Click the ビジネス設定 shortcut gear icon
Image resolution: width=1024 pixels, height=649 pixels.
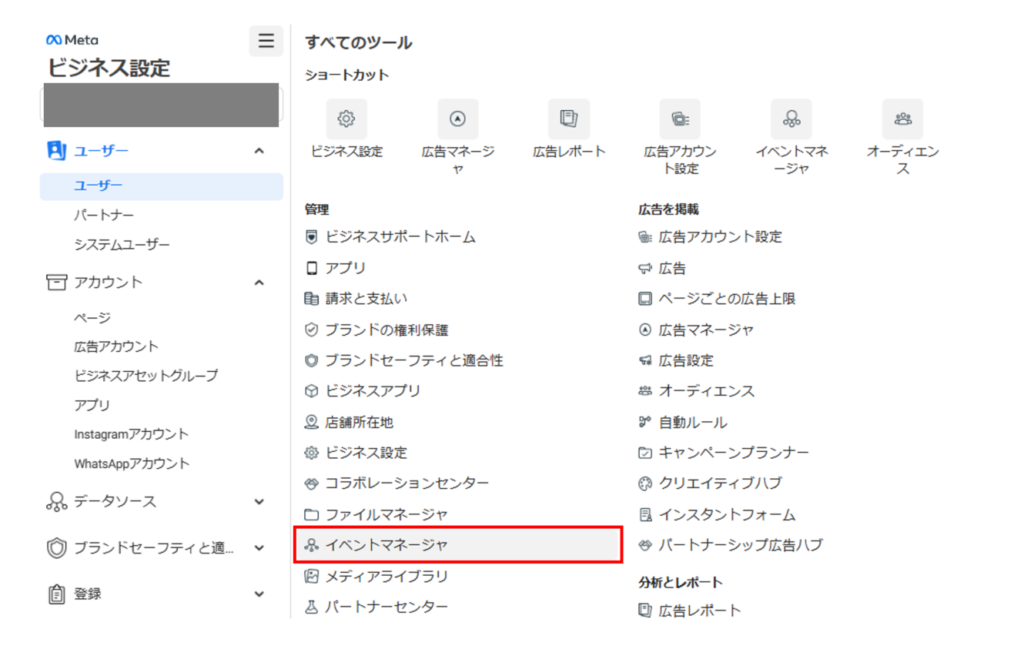click(x=346, y=119)
